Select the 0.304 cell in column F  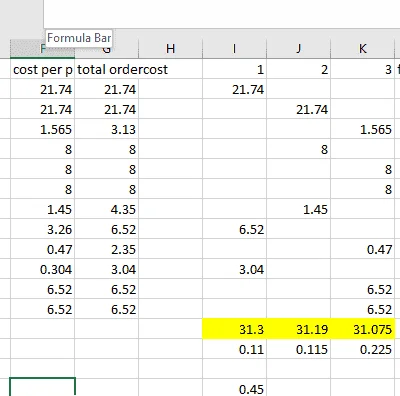point(42,269)
